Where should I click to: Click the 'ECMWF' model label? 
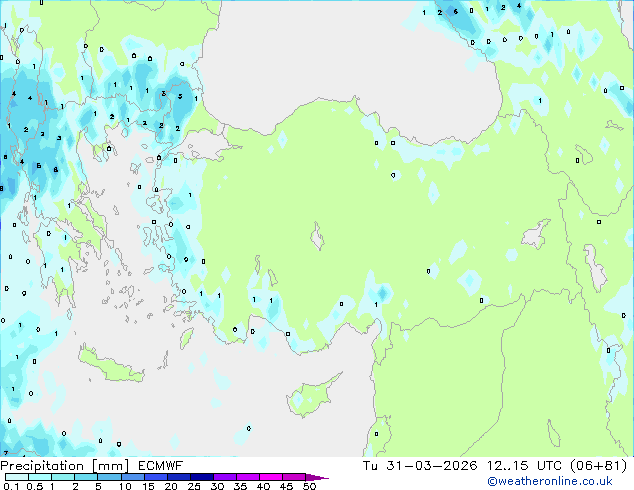161,466
